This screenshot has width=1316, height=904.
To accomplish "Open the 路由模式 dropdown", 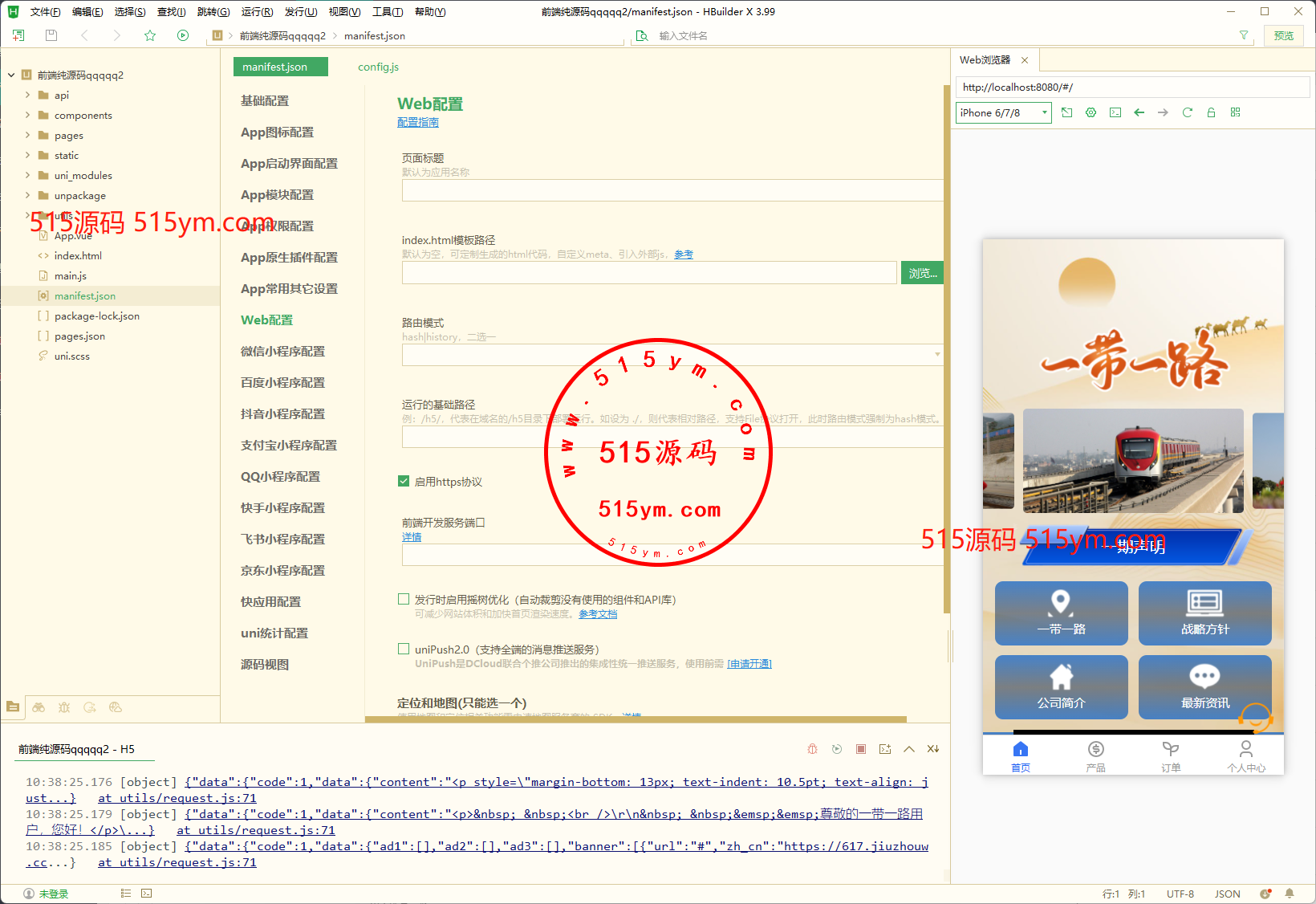I will (672, 355).
